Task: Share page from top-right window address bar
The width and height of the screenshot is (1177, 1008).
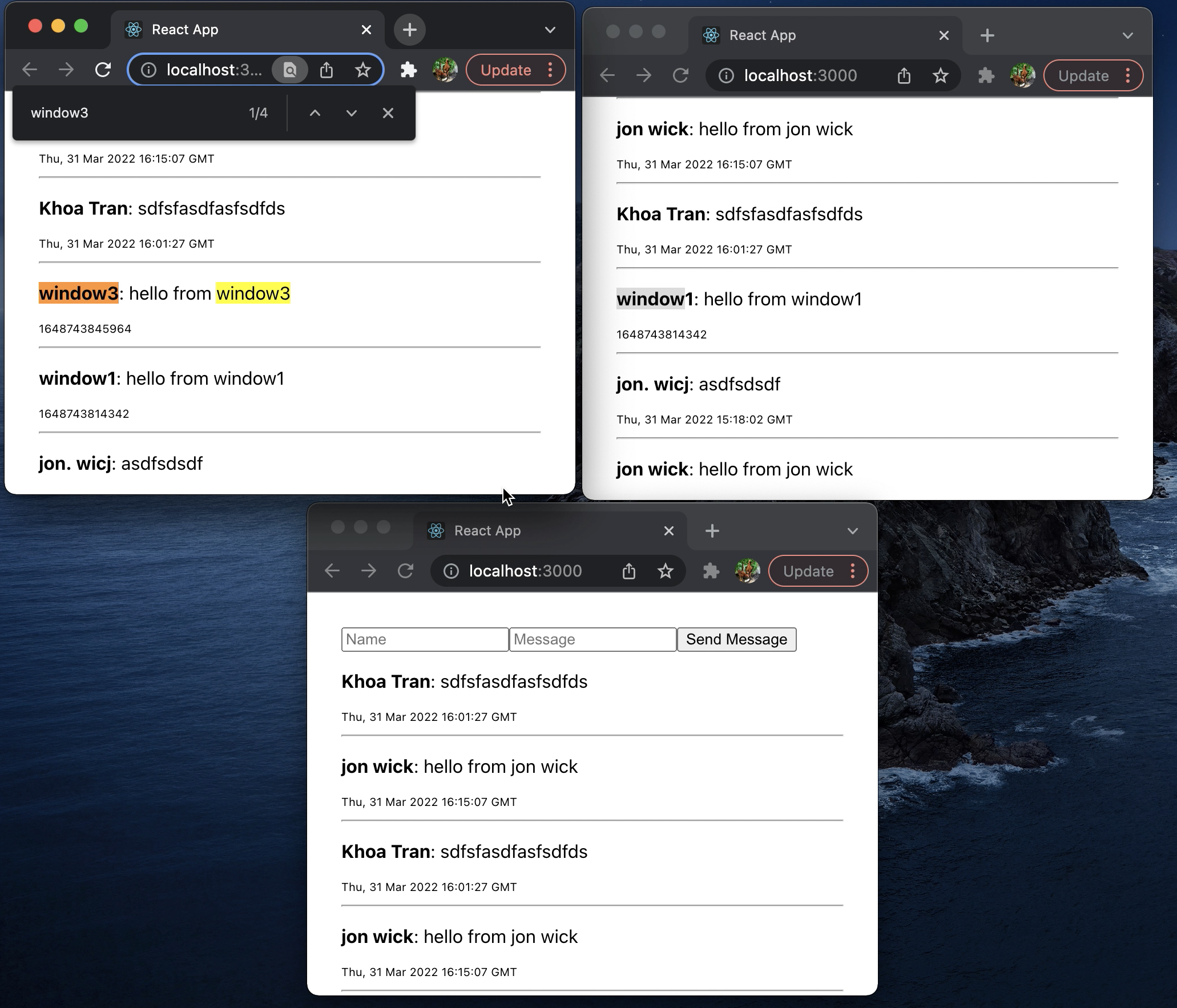Action: 904,76
